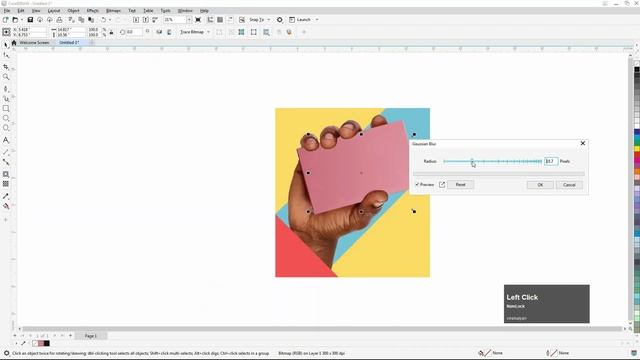Select the Connector tool
This screenshot has width=640, height=360.
click(6, 162)
